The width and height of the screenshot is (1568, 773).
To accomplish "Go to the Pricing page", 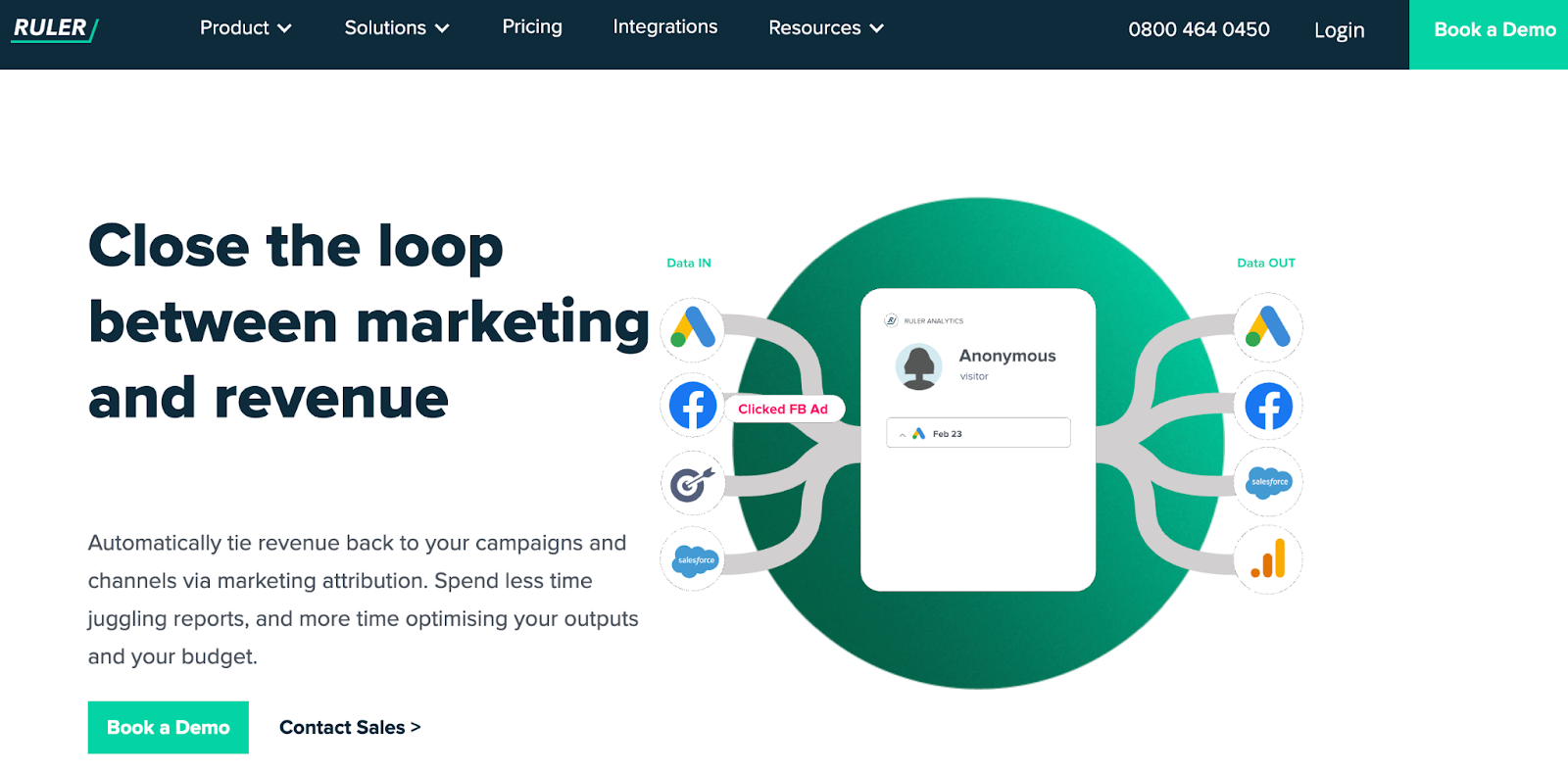I will coord(532,27).
